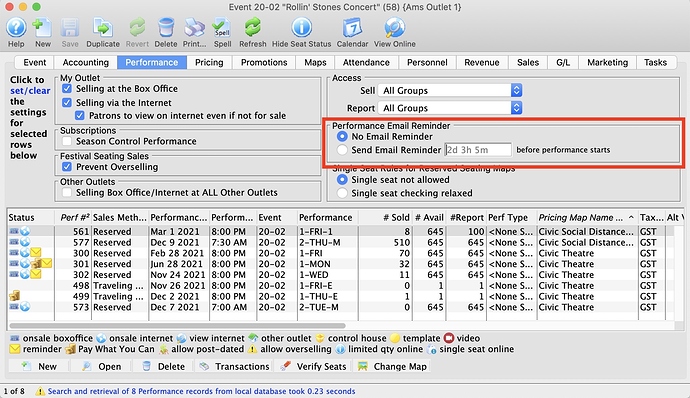The height and width of the screenshot is (398, 690).
Task: Click reminder envelope icon in row 300
Action: (x=36, y=253)
